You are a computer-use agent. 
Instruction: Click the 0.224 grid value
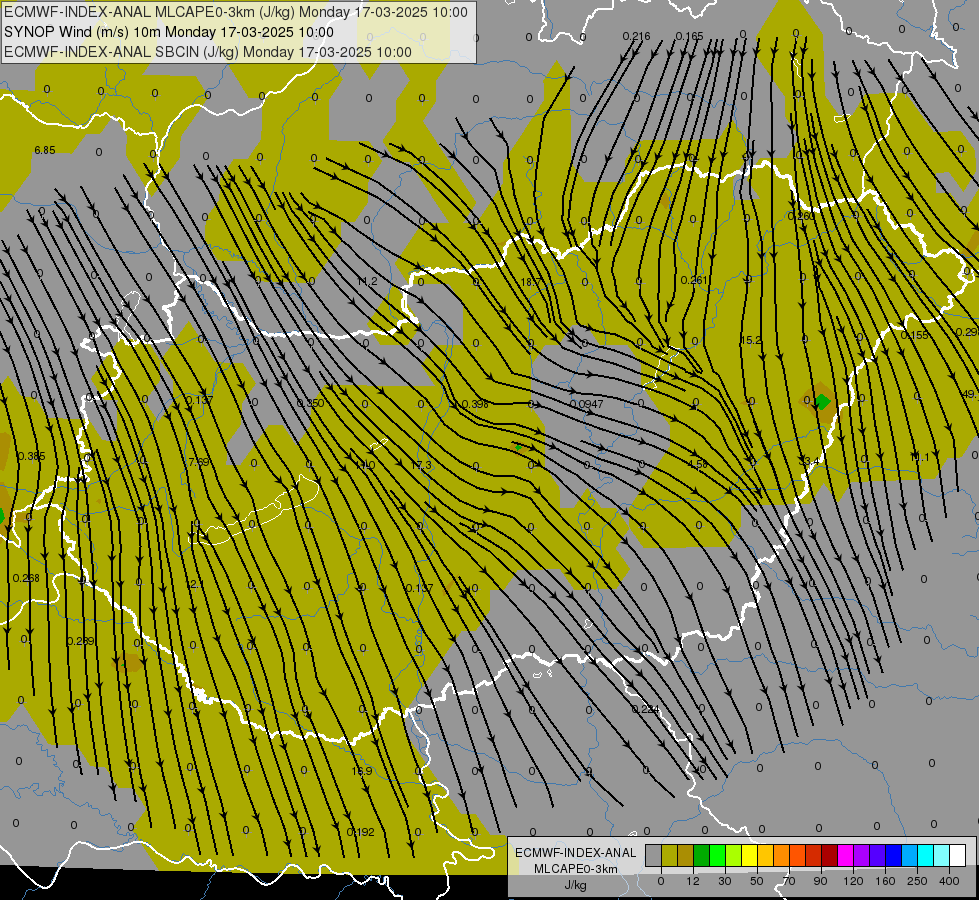646,710
